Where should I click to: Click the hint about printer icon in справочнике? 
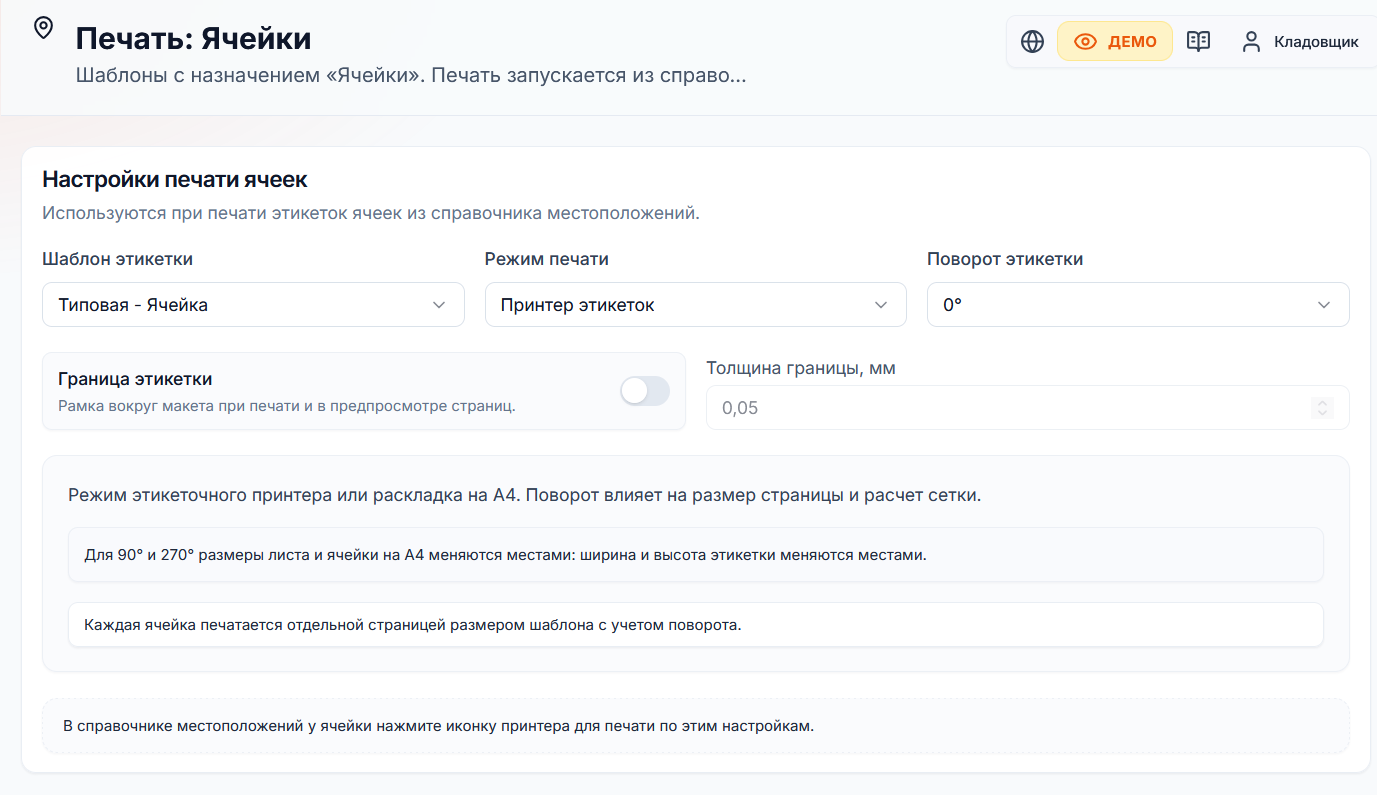[695, 726]
